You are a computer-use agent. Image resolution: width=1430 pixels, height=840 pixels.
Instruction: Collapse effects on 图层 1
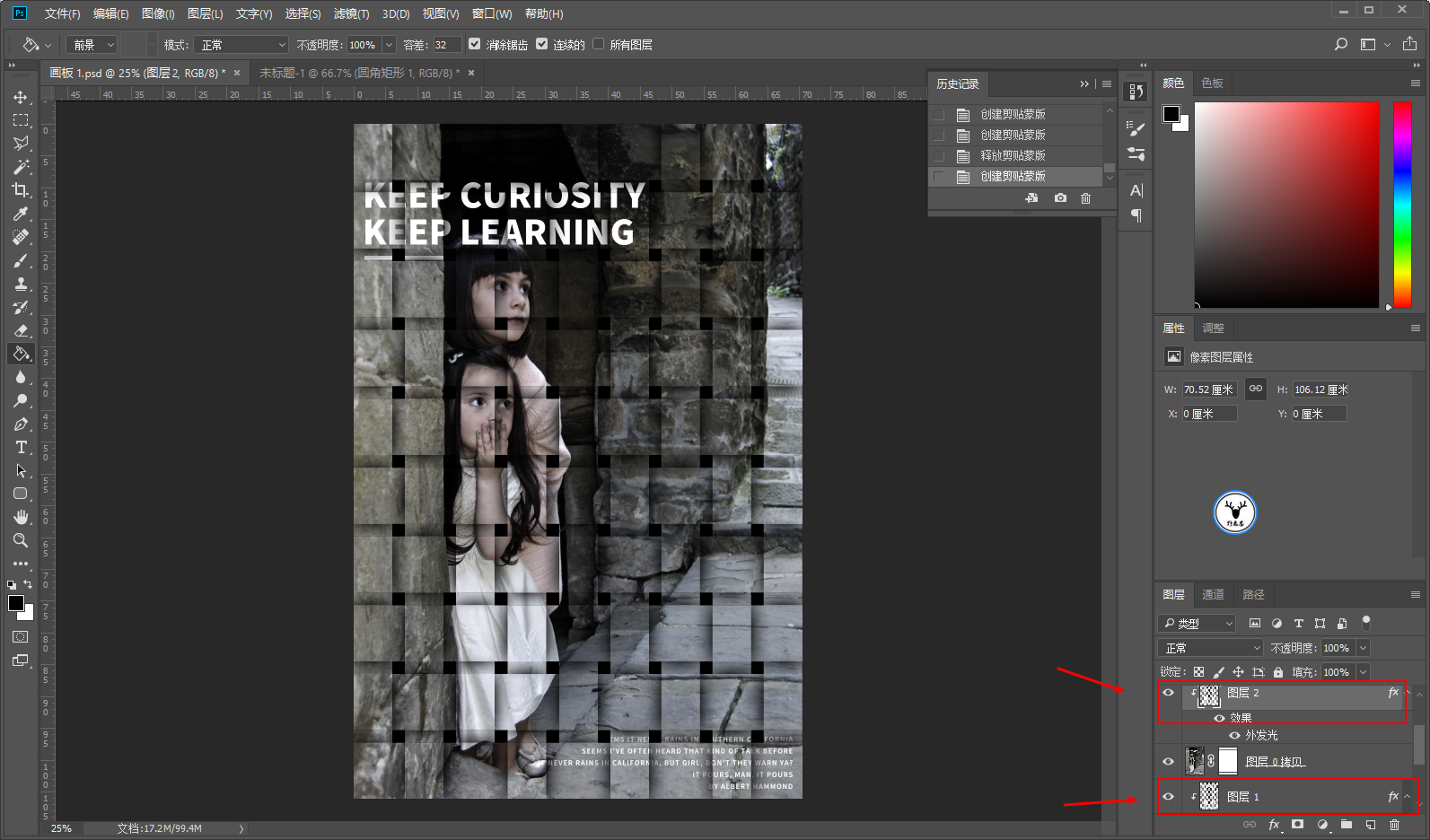click(x=1408, y=797)
